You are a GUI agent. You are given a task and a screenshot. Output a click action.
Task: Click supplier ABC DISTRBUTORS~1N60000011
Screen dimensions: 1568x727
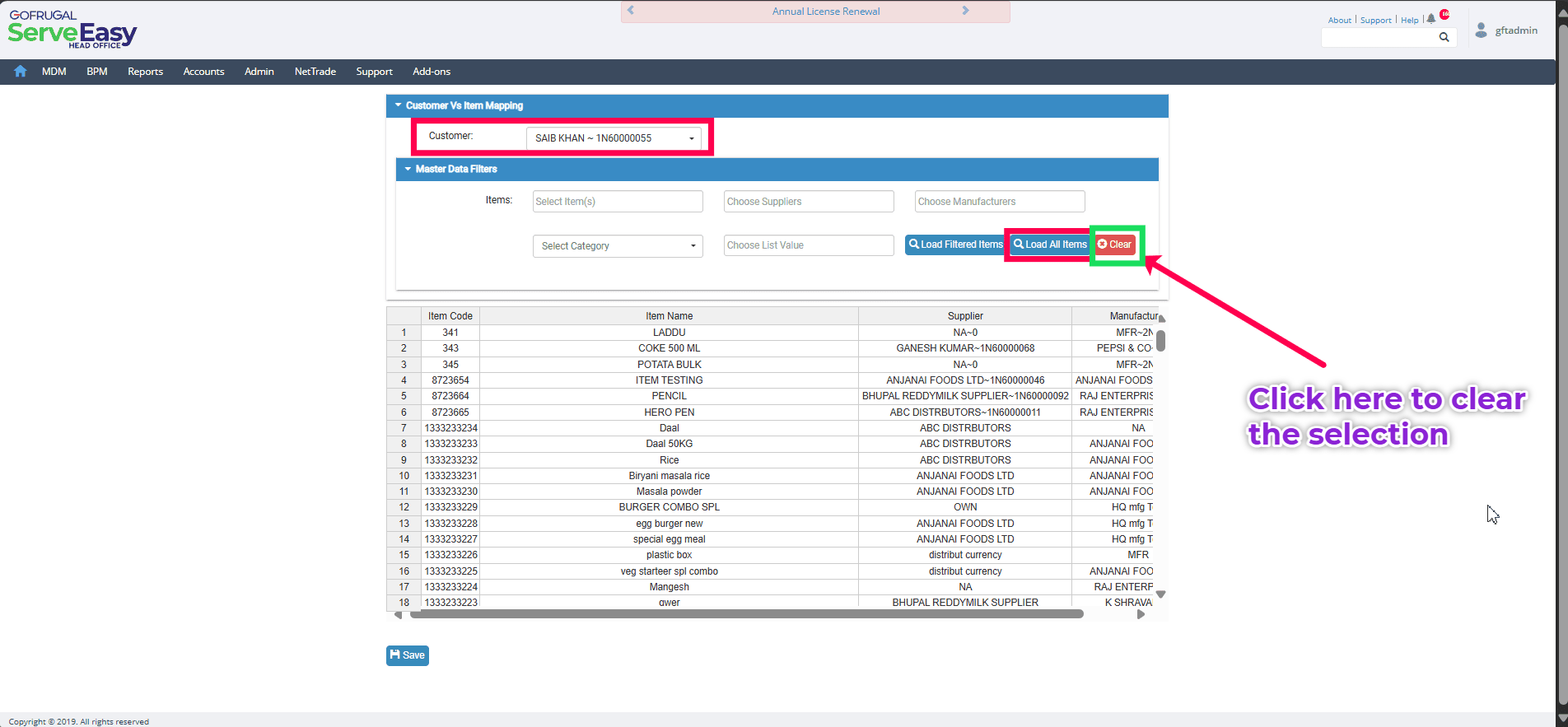(x=965, y=412)
